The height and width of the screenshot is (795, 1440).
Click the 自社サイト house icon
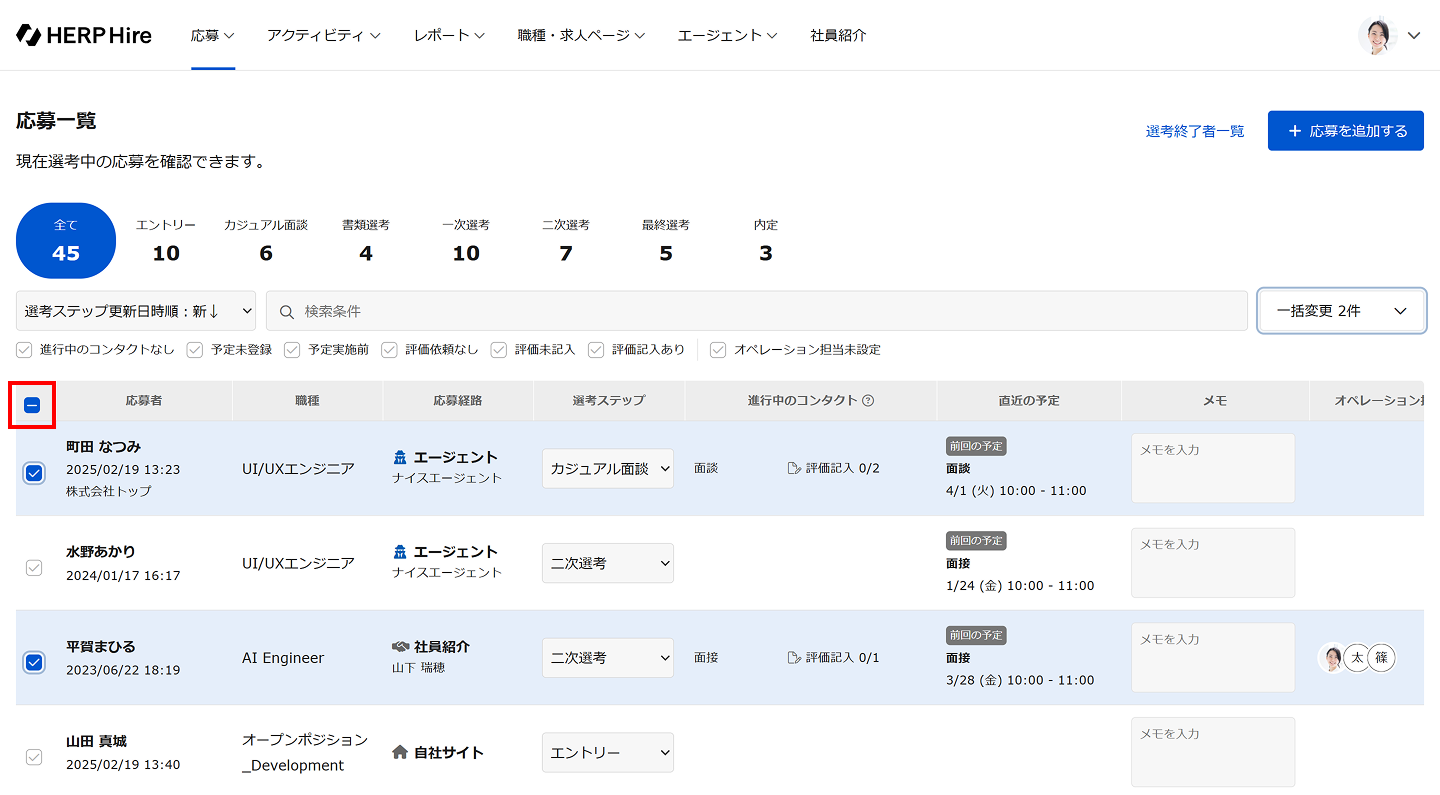[400, 753]
